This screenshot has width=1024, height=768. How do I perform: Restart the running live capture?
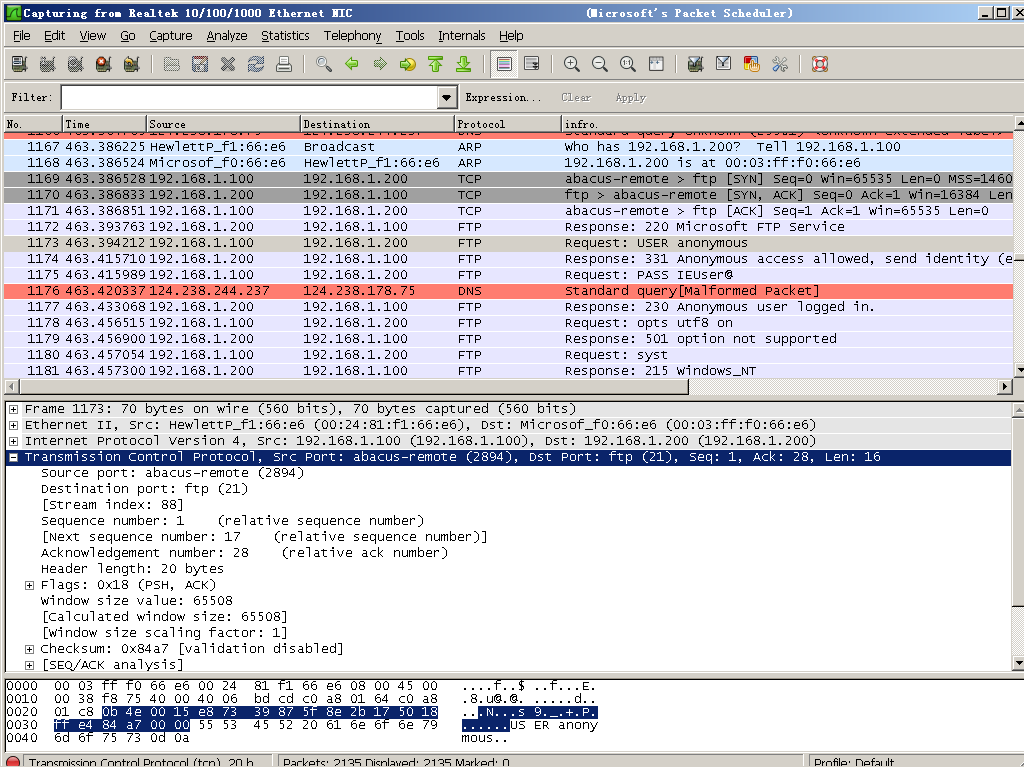131,64
